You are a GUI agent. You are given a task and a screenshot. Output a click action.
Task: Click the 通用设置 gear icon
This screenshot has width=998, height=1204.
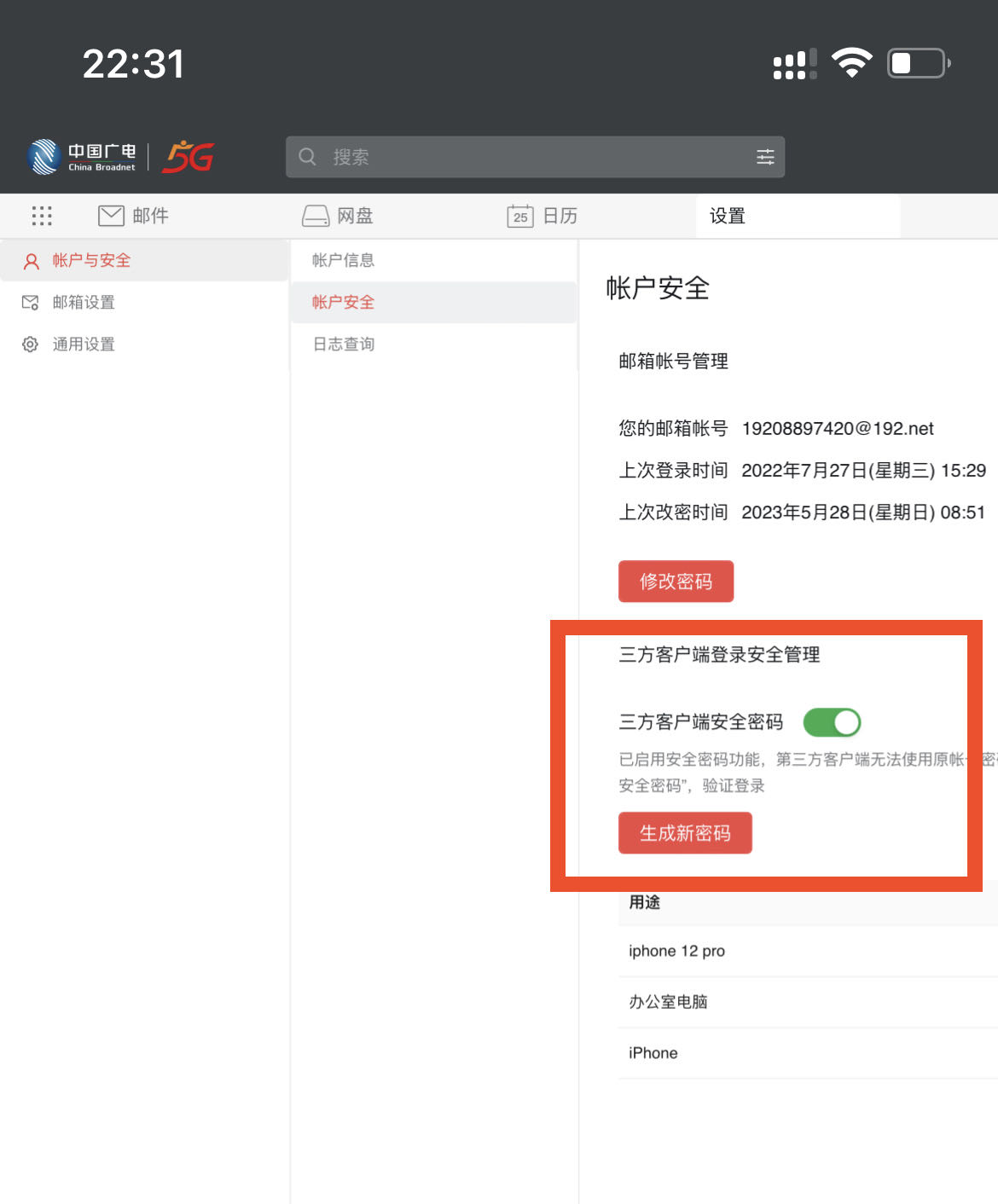click(x=30, y=344)
